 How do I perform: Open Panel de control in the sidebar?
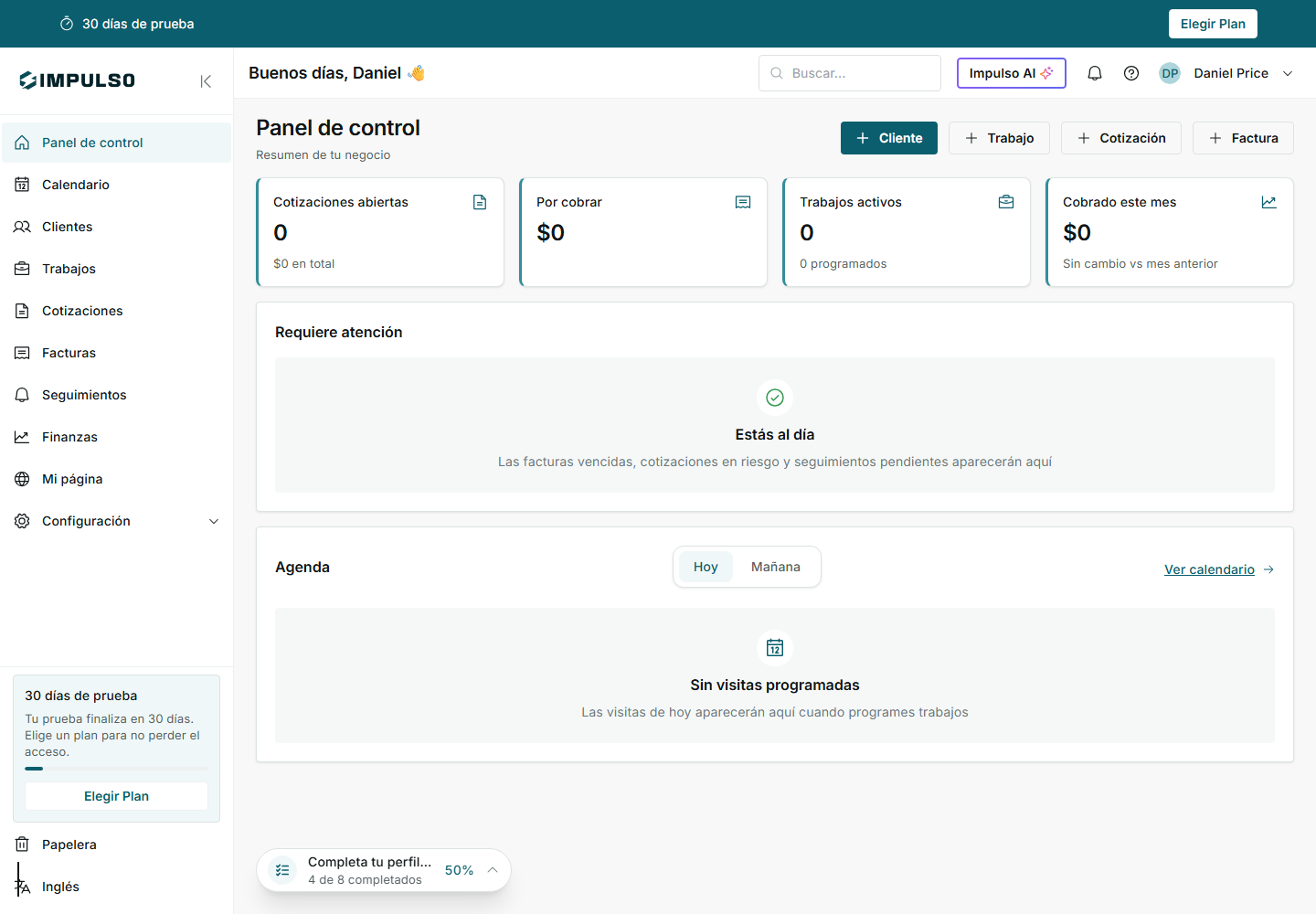(x=117, y=143)
